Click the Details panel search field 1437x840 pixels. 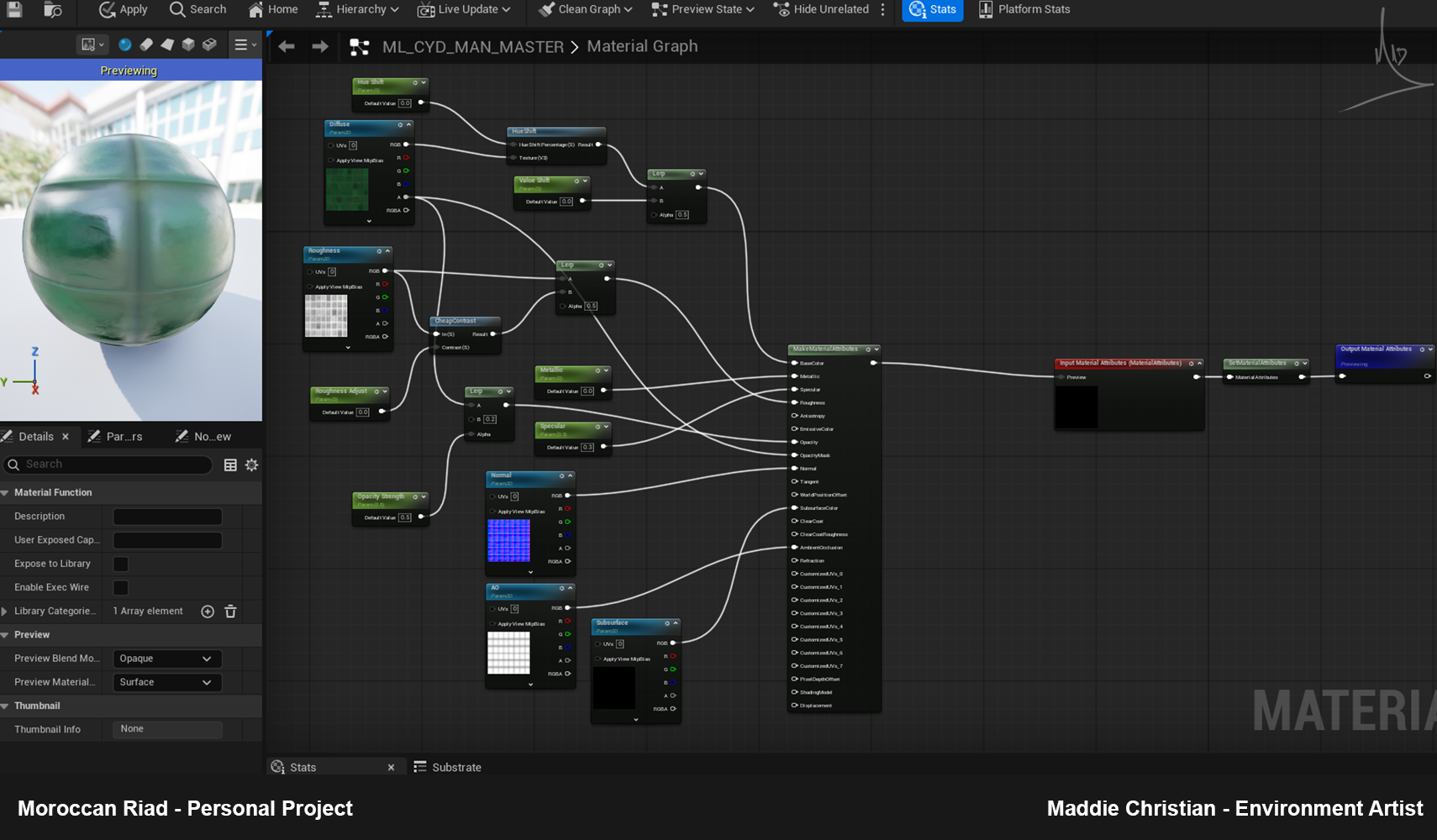[107, 465]
